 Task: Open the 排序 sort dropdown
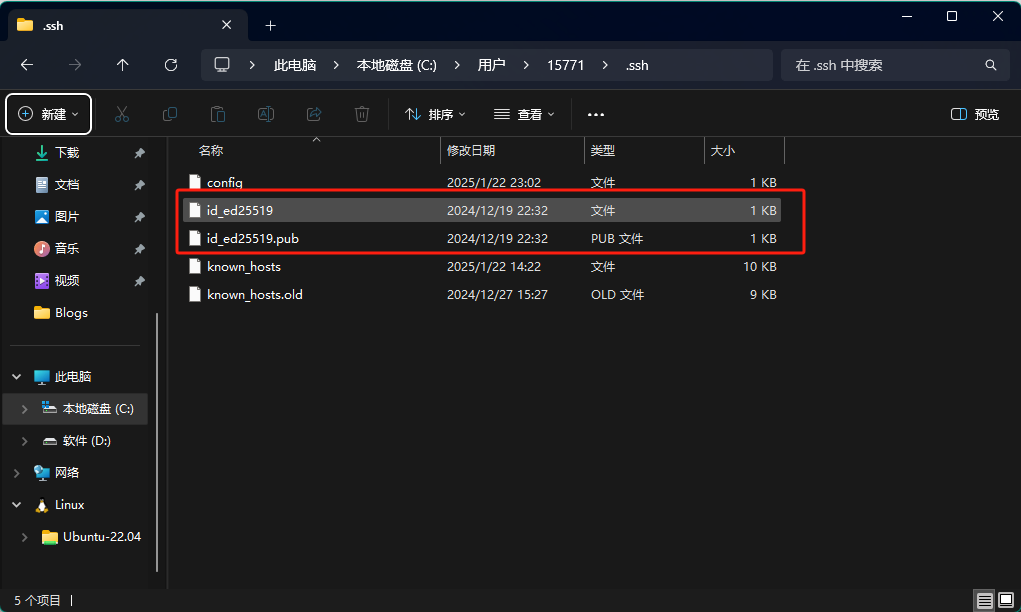pyautogui.click(x=435, y=114)
